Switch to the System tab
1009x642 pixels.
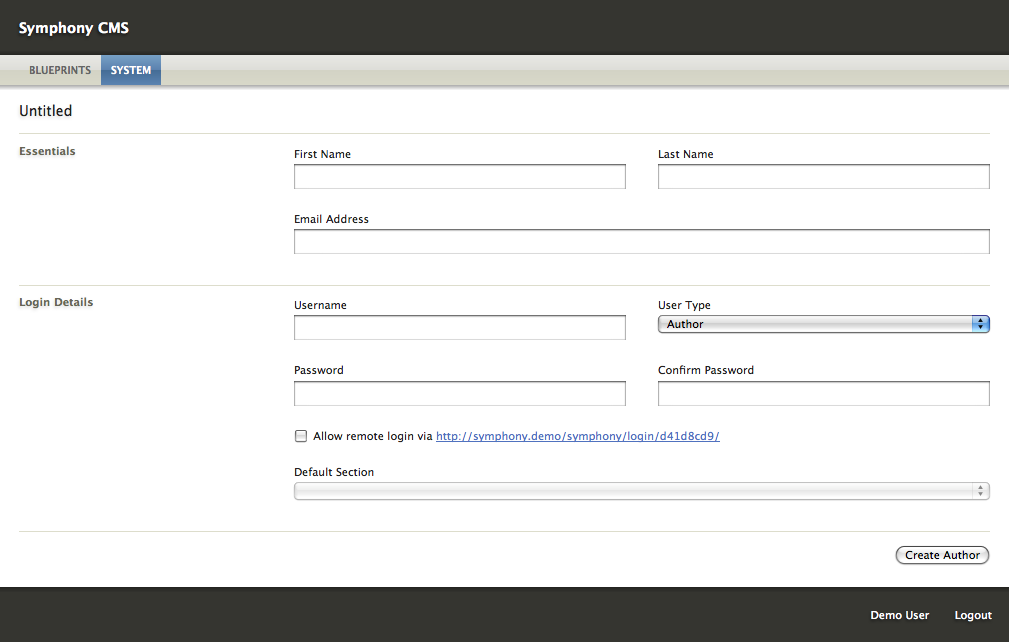[131, 71]
